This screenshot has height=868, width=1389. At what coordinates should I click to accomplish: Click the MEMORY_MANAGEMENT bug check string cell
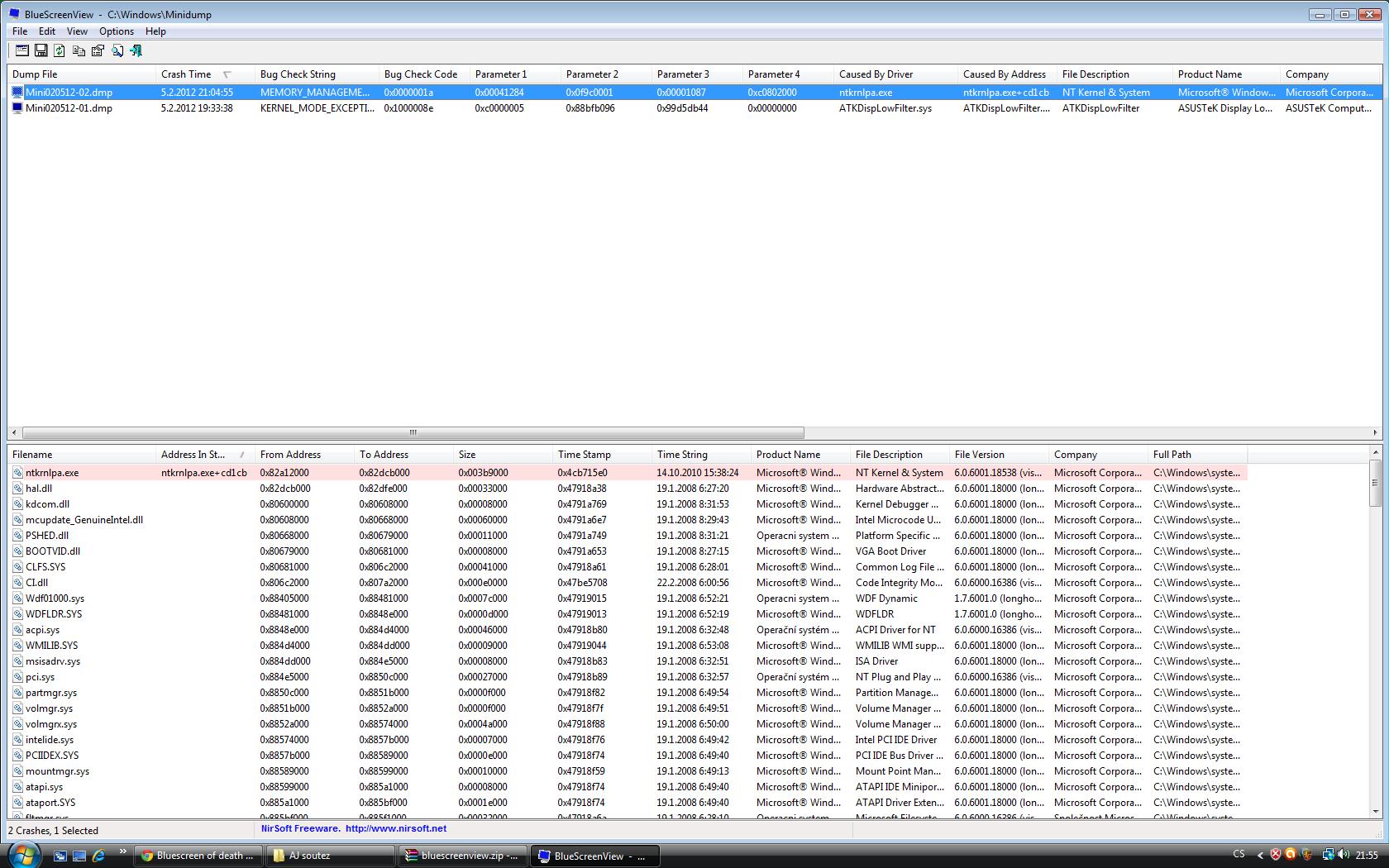coord(315,93)
